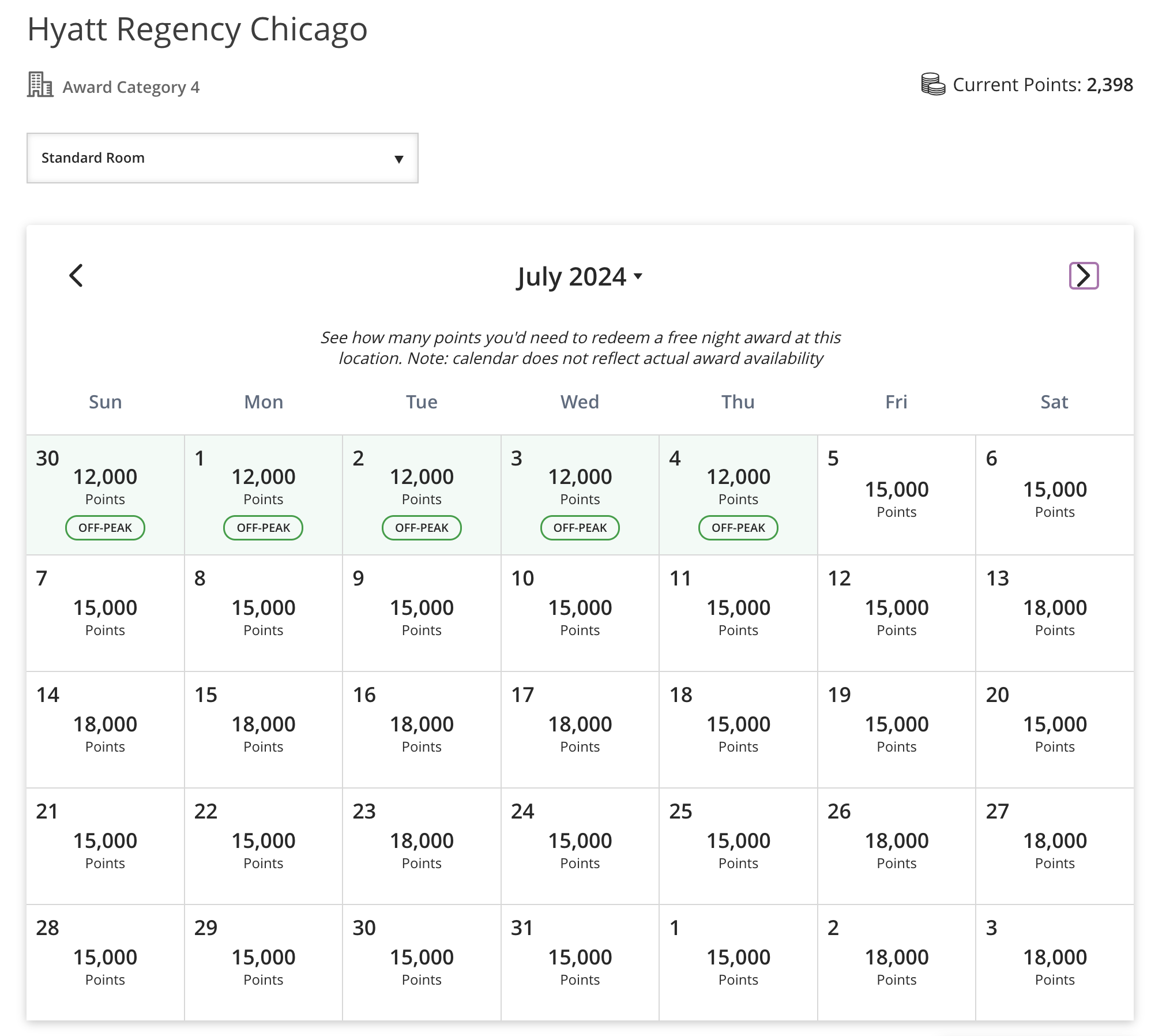Advance to next month with right chevron

pos(1084,276)
